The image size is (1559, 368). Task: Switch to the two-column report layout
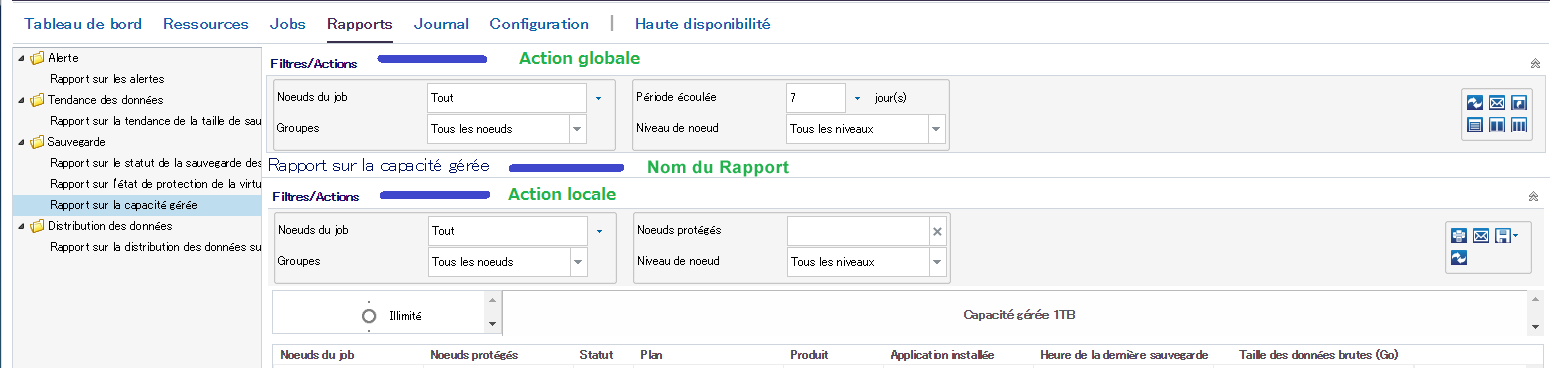coord(1497,125)
